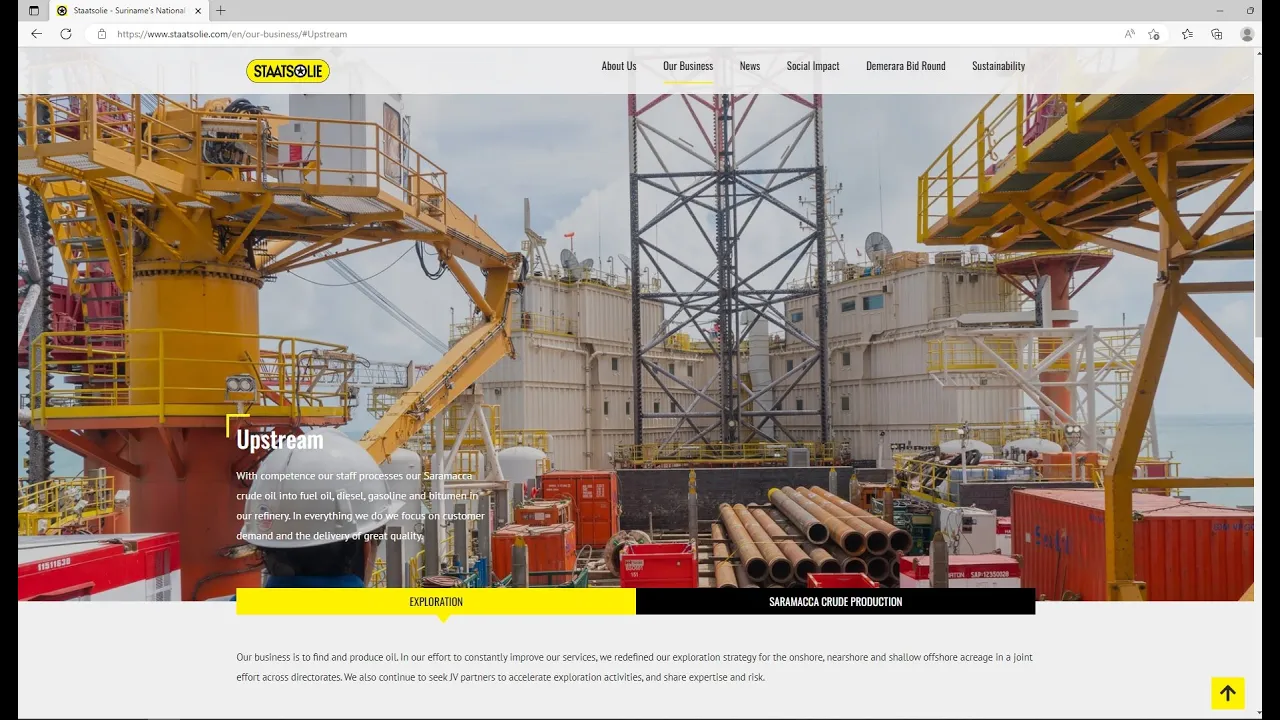Restore the browser window size

(1250, 10)
